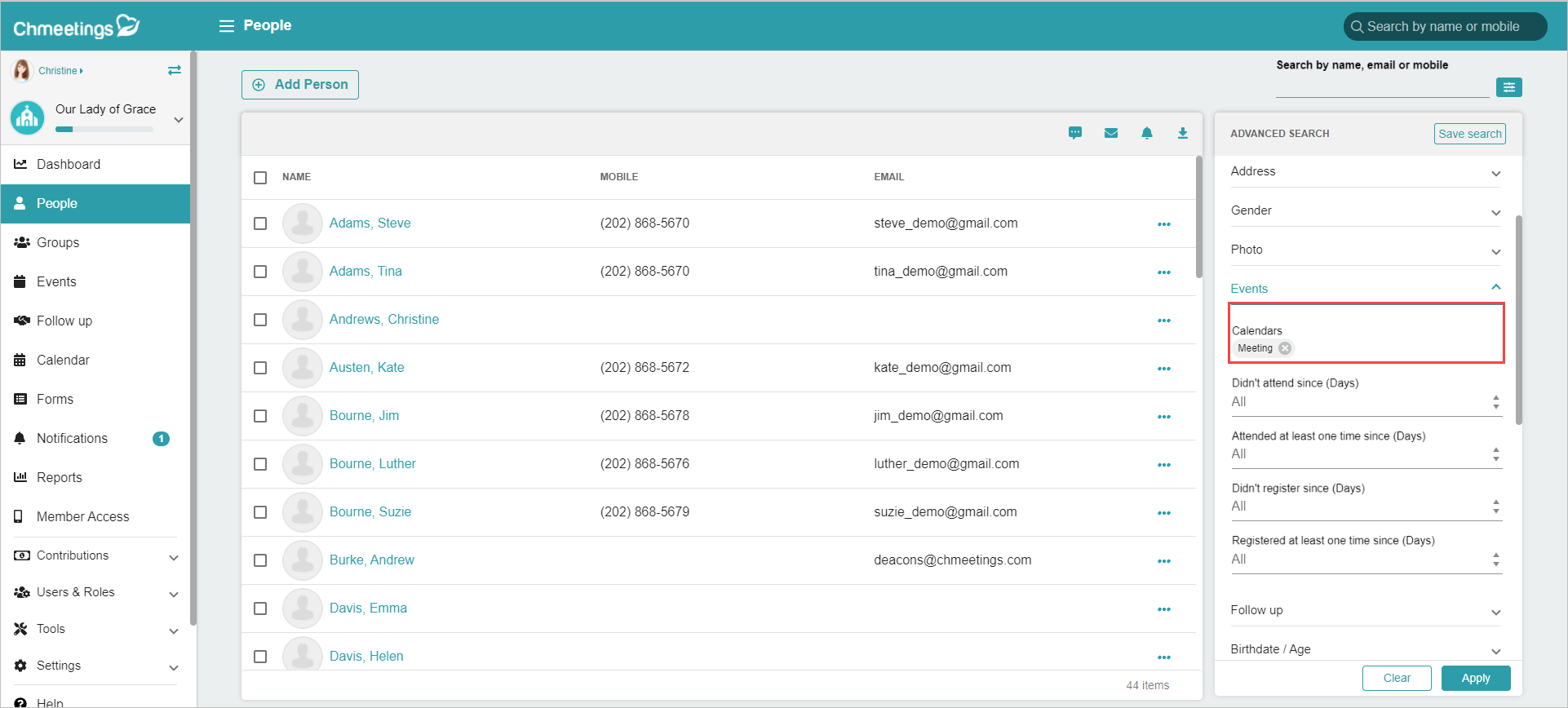Click the Didn't attend since days stepper
Image resolution: width=1568 pixels, height=708 pixels.
tap(1496, 402)
